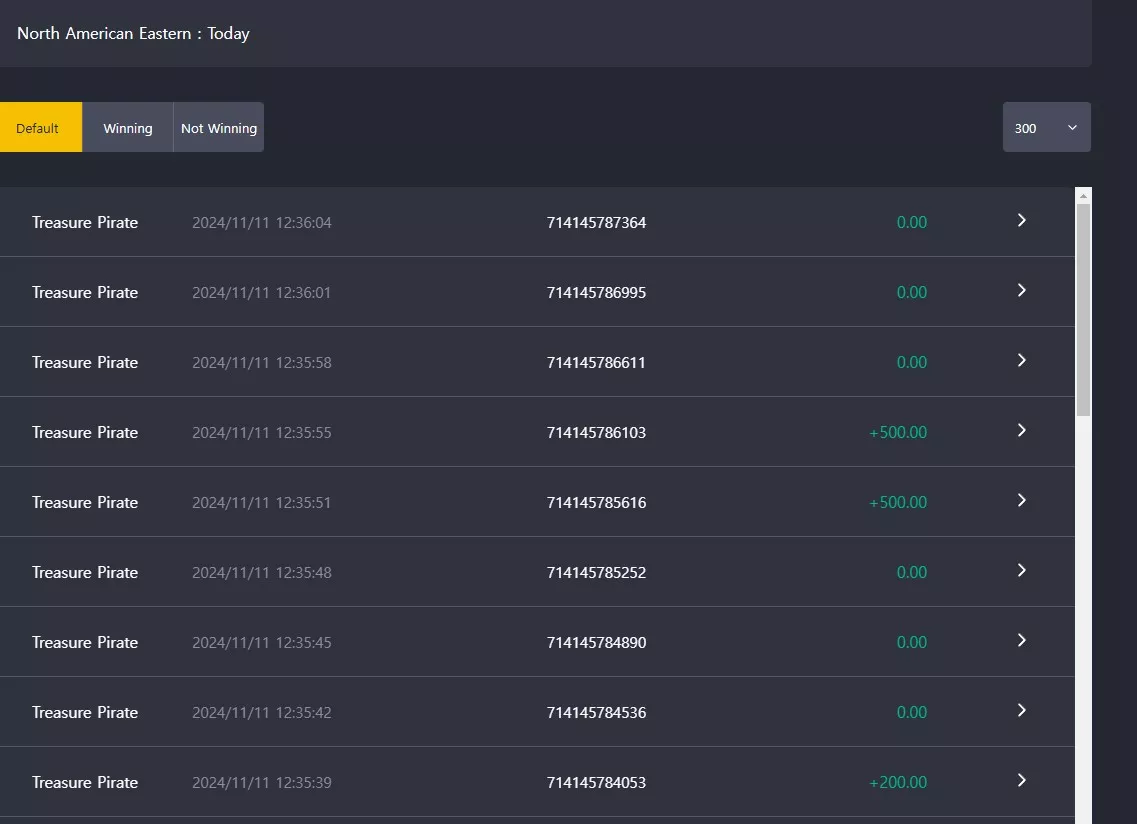Expand row arrow for 714145784536

coord(1022,711)
